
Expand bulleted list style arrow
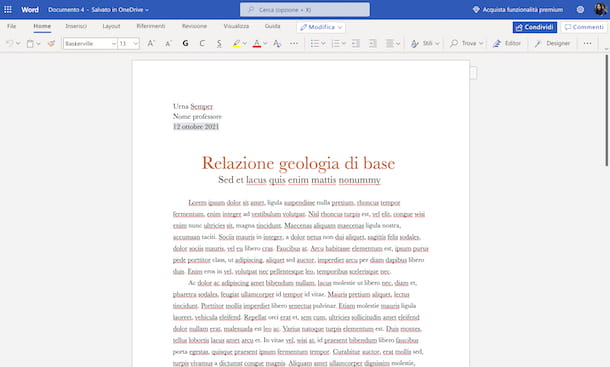(x=323, y=44)
